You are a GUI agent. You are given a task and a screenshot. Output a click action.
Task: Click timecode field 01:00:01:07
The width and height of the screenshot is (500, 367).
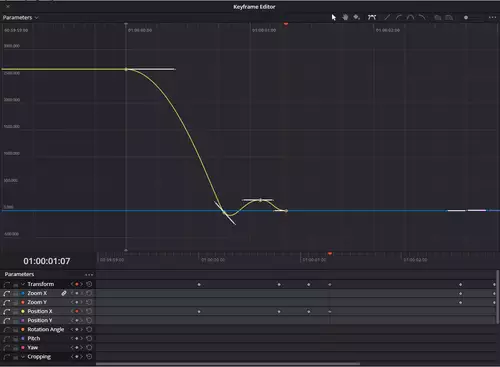click(x=47, y=261)
